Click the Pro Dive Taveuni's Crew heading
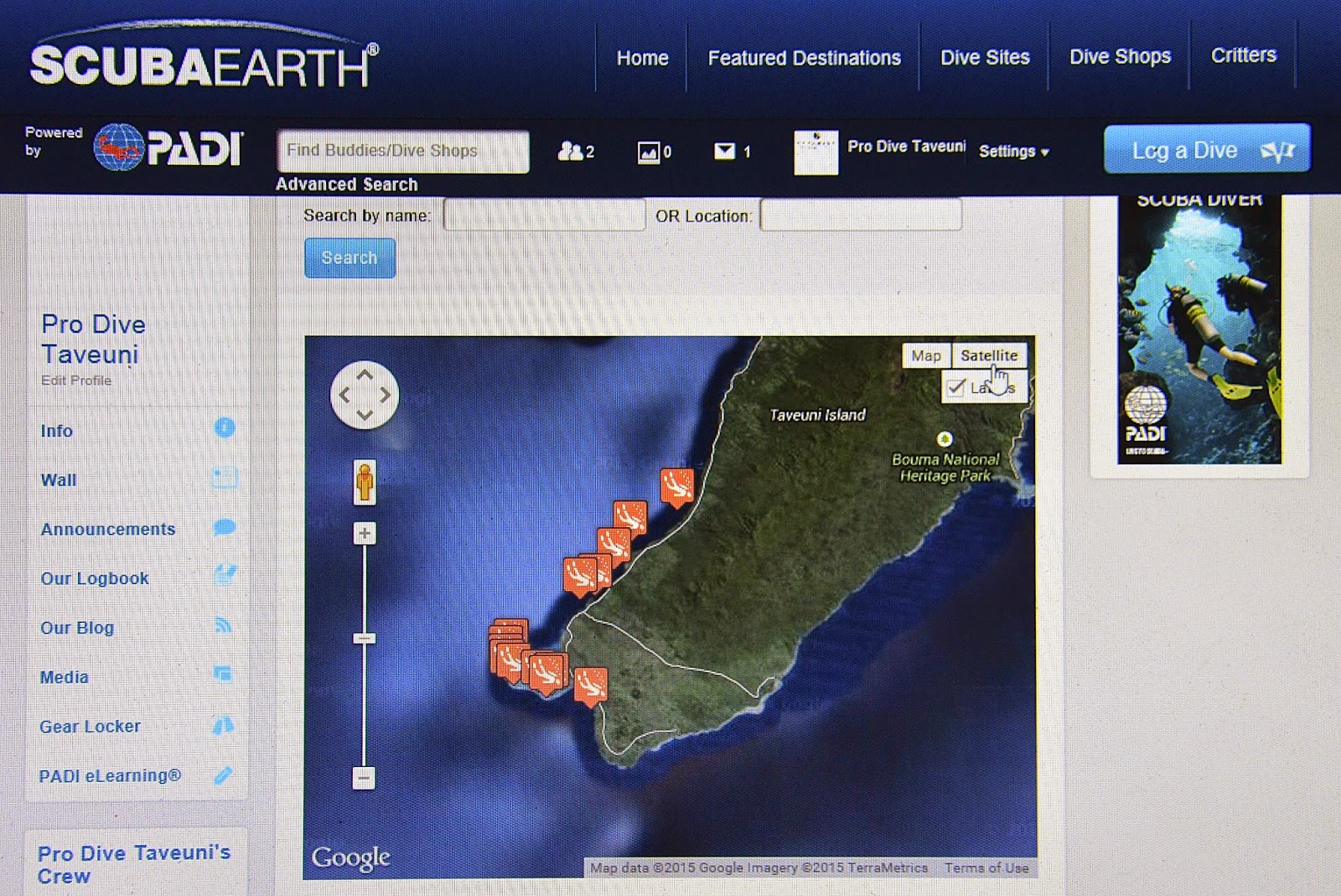Viewport: 1341px width, 896px height. (134, 864)
